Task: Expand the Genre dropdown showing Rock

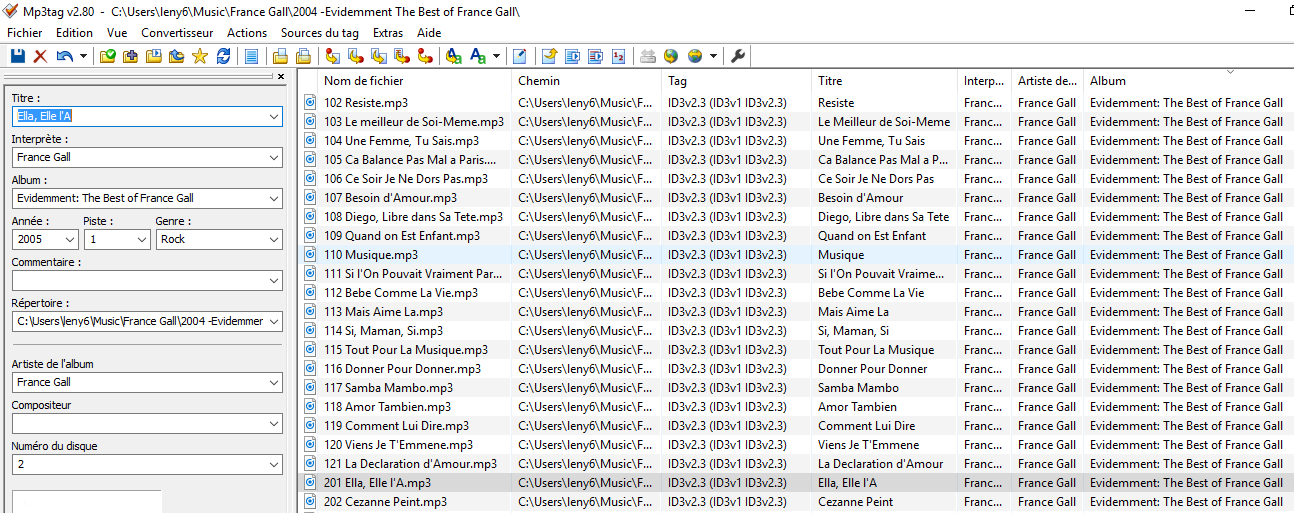Action: (x=274, y=239)
